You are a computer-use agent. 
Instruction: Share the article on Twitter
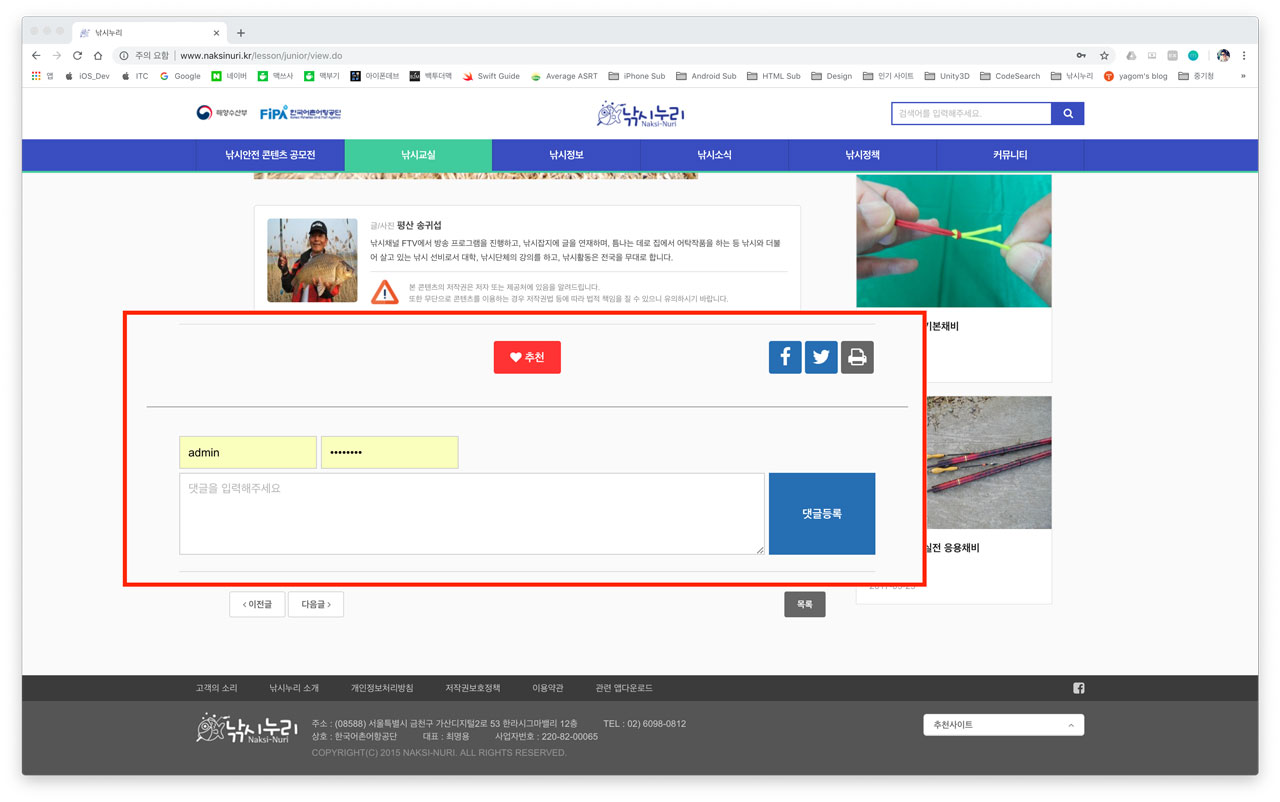pyautogui.click(x=821, y=357)
